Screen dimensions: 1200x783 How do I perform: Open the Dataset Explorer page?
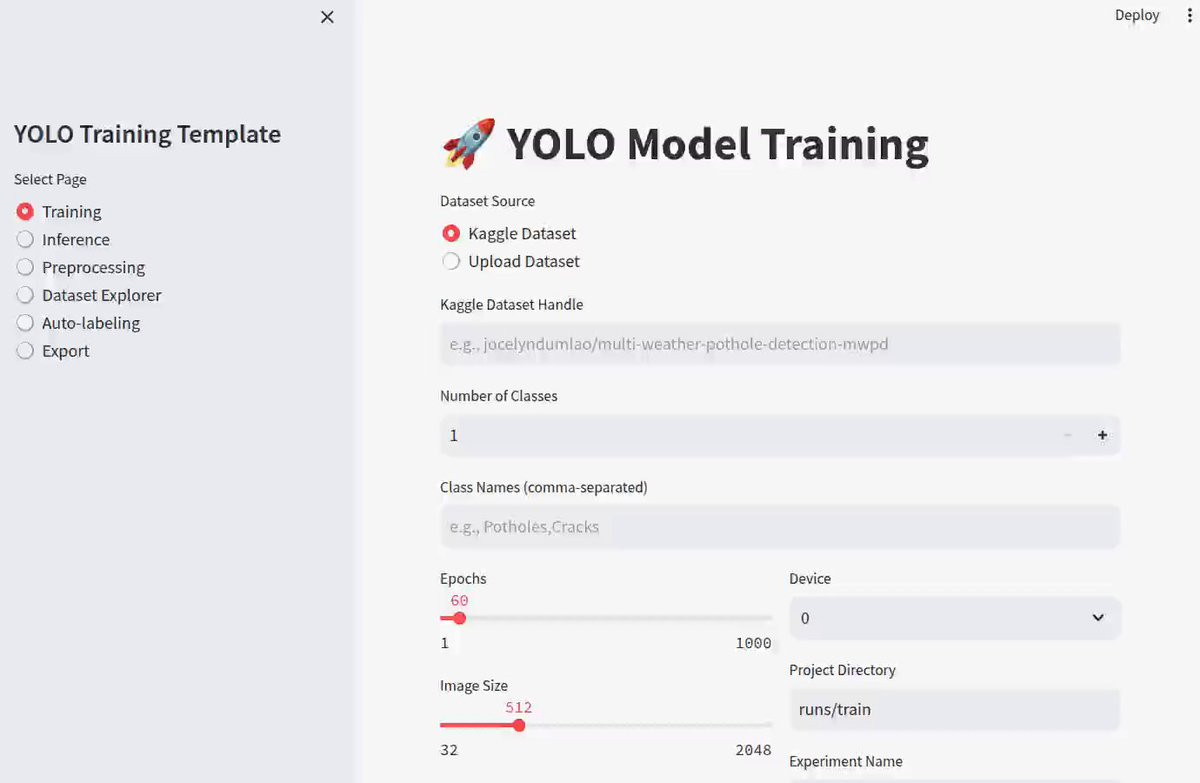pyautogui.click(x=25, y=296)
